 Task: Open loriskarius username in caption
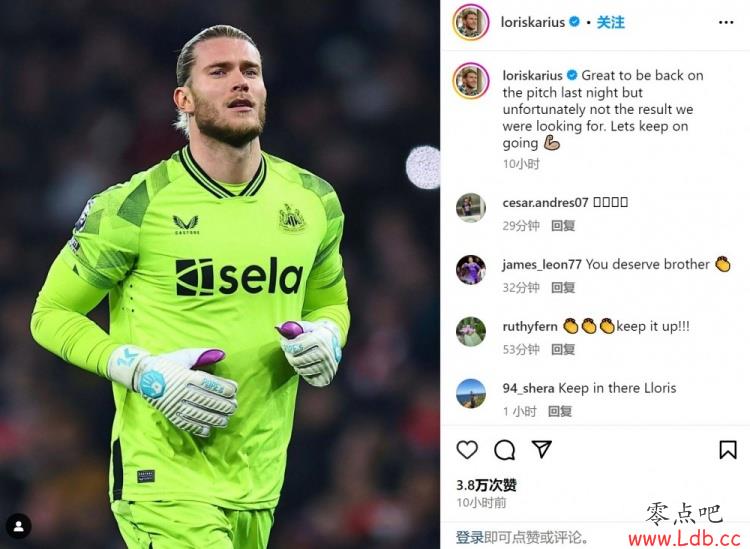coord(532,76)
